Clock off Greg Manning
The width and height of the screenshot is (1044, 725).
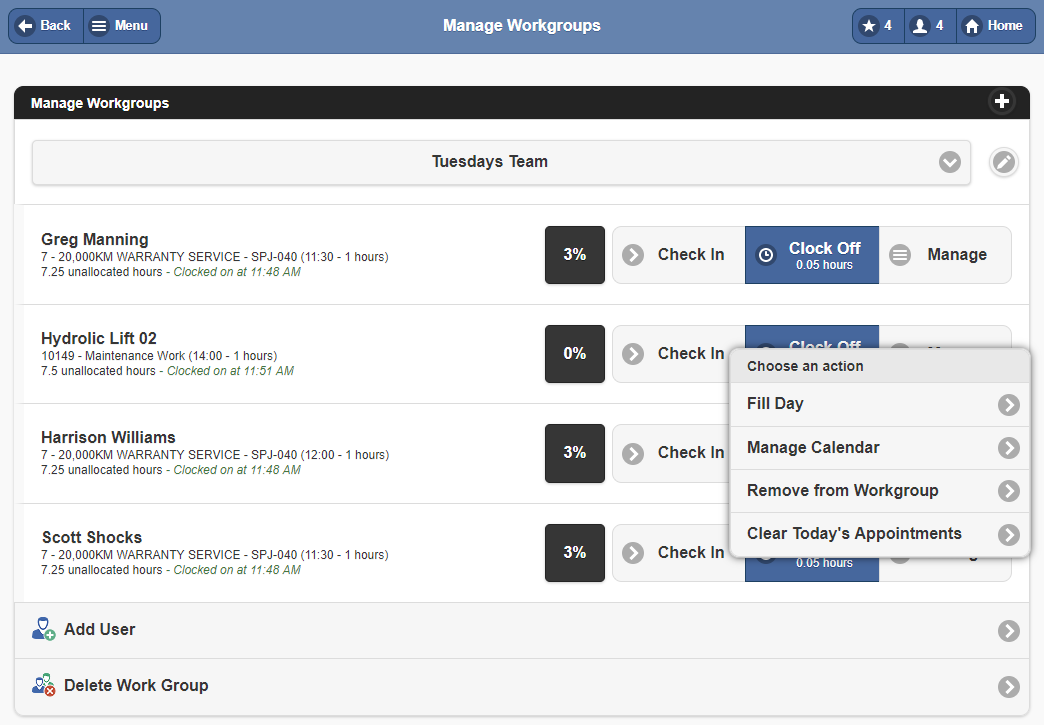[811, 255]
